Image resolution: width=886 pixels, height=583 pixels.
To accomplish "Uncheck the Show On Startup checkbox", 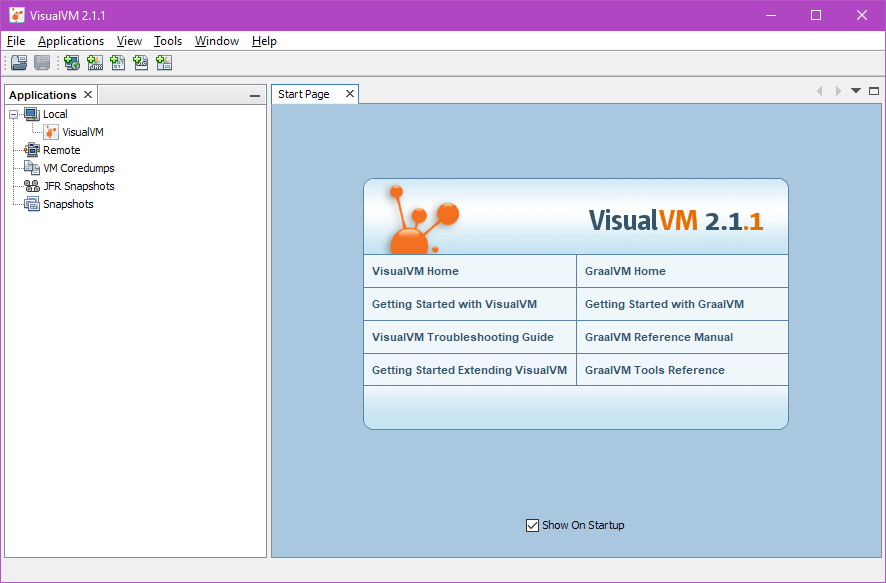I will [x=532, y=525].
